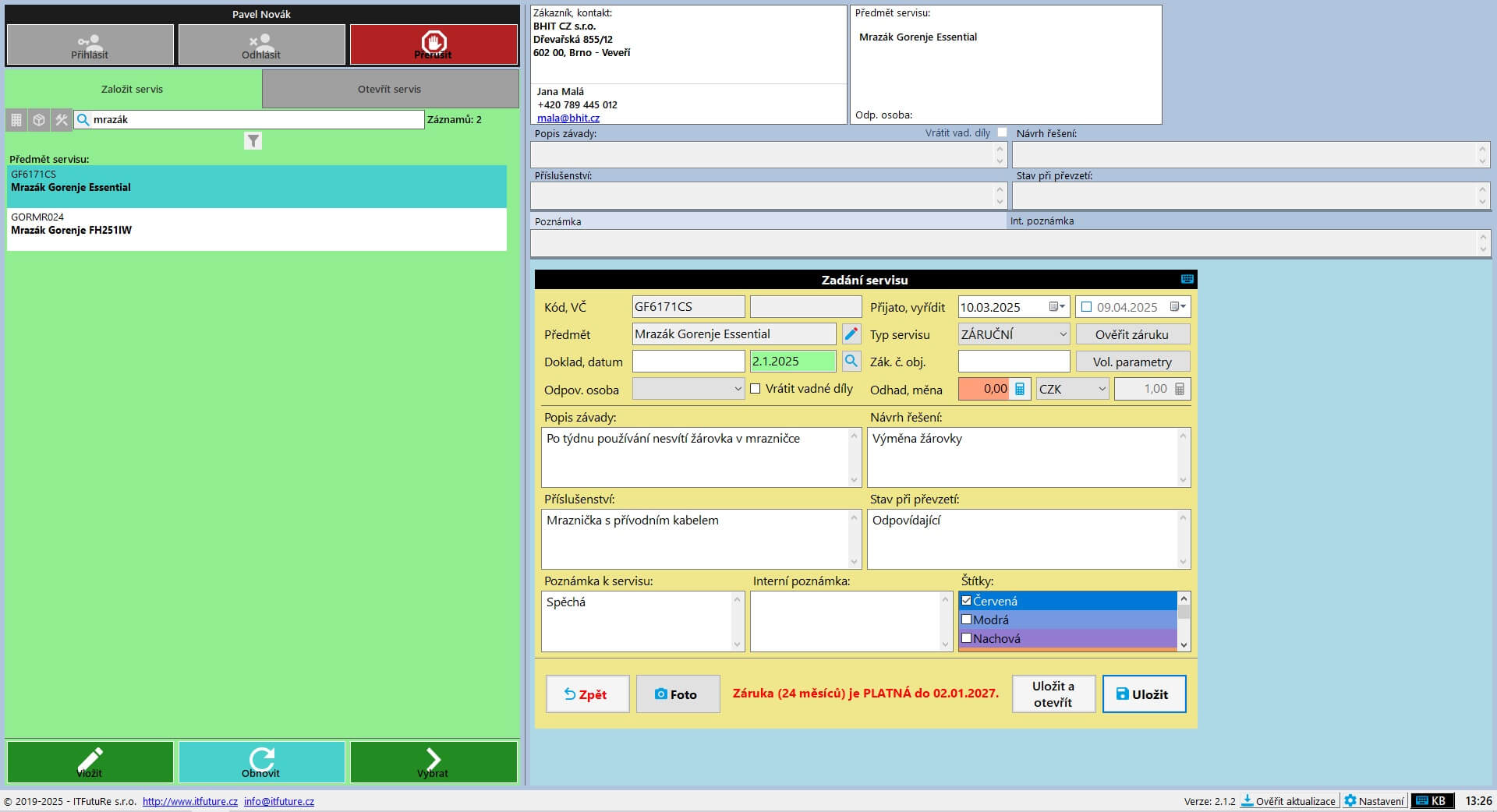1497x812 pixels.
Task: Click the calculator icon next to rate 1,00
Action: coord(1180,389)
